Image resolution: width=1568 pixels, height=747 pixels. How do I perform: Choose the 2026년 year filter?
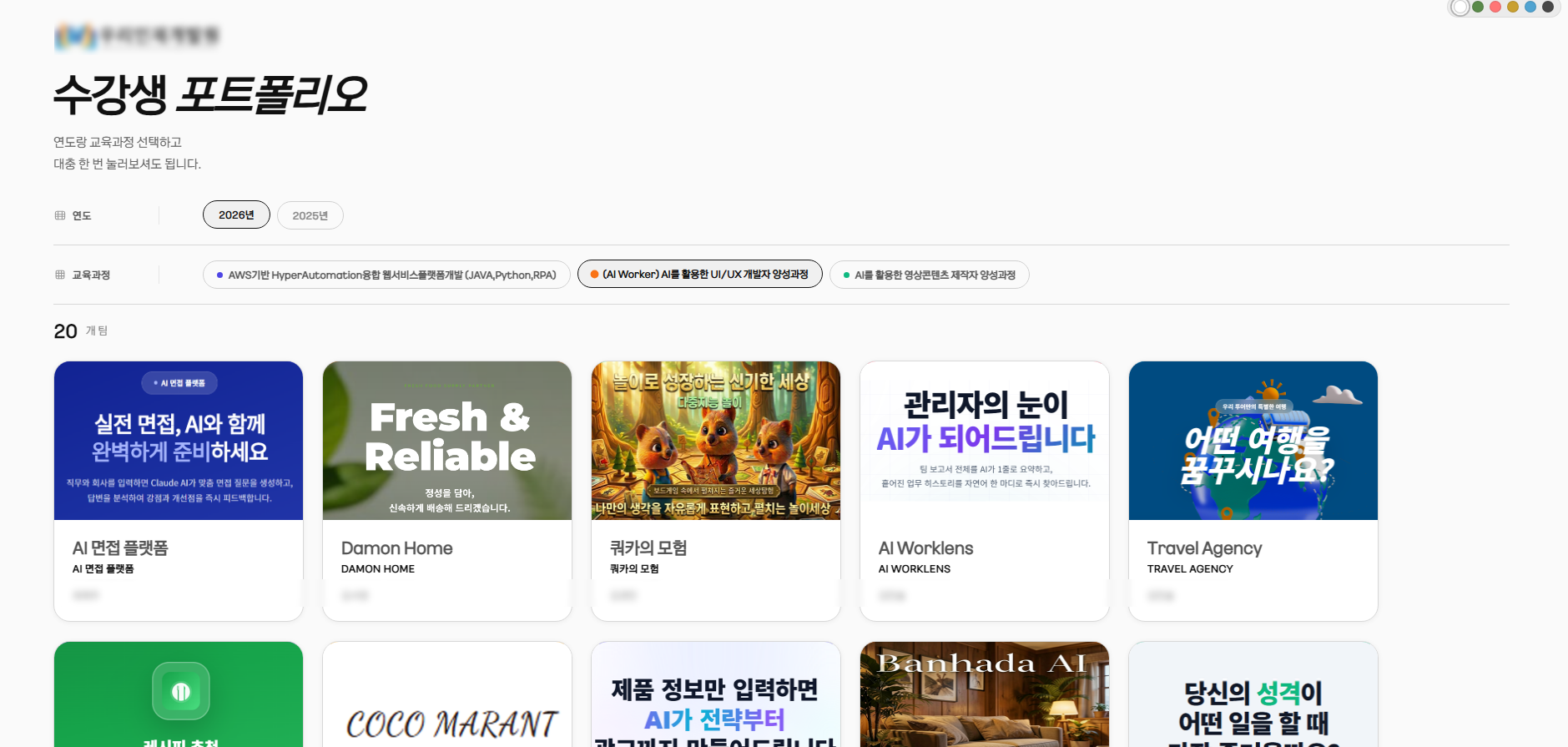[236, 215]
